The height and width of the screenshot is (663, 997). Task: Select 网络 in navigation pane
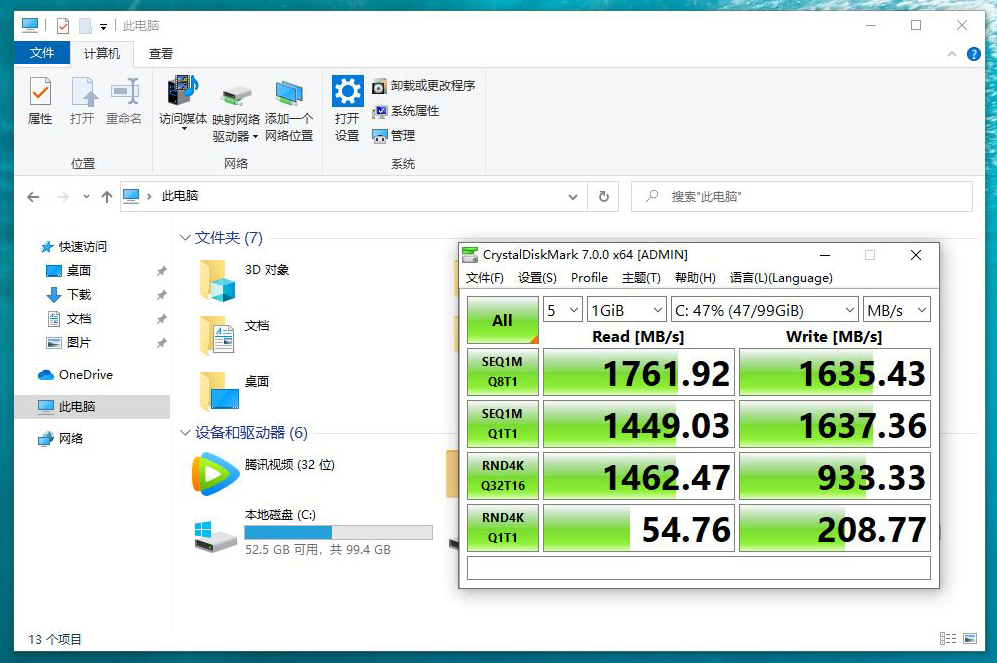pyautogui.click(x=71, y=439)
